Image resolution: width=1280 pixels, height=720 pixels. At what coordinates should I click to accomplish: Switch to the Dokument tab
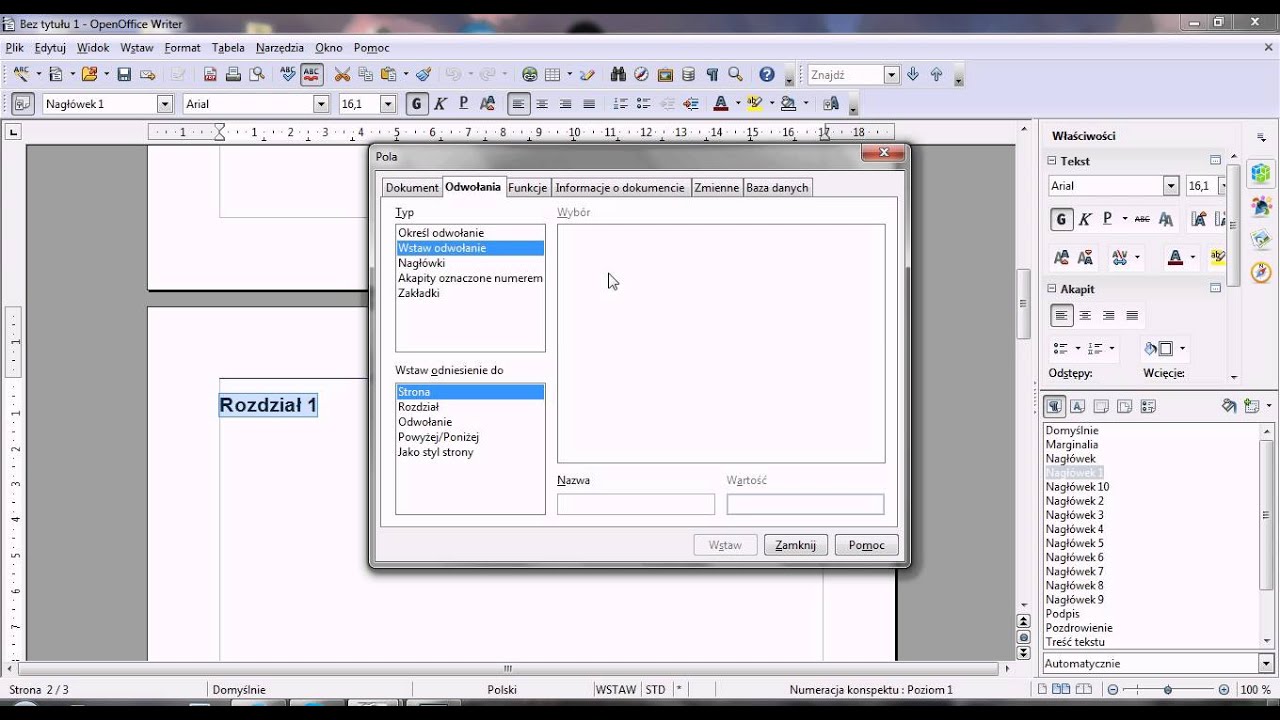[x=412, y=188]
